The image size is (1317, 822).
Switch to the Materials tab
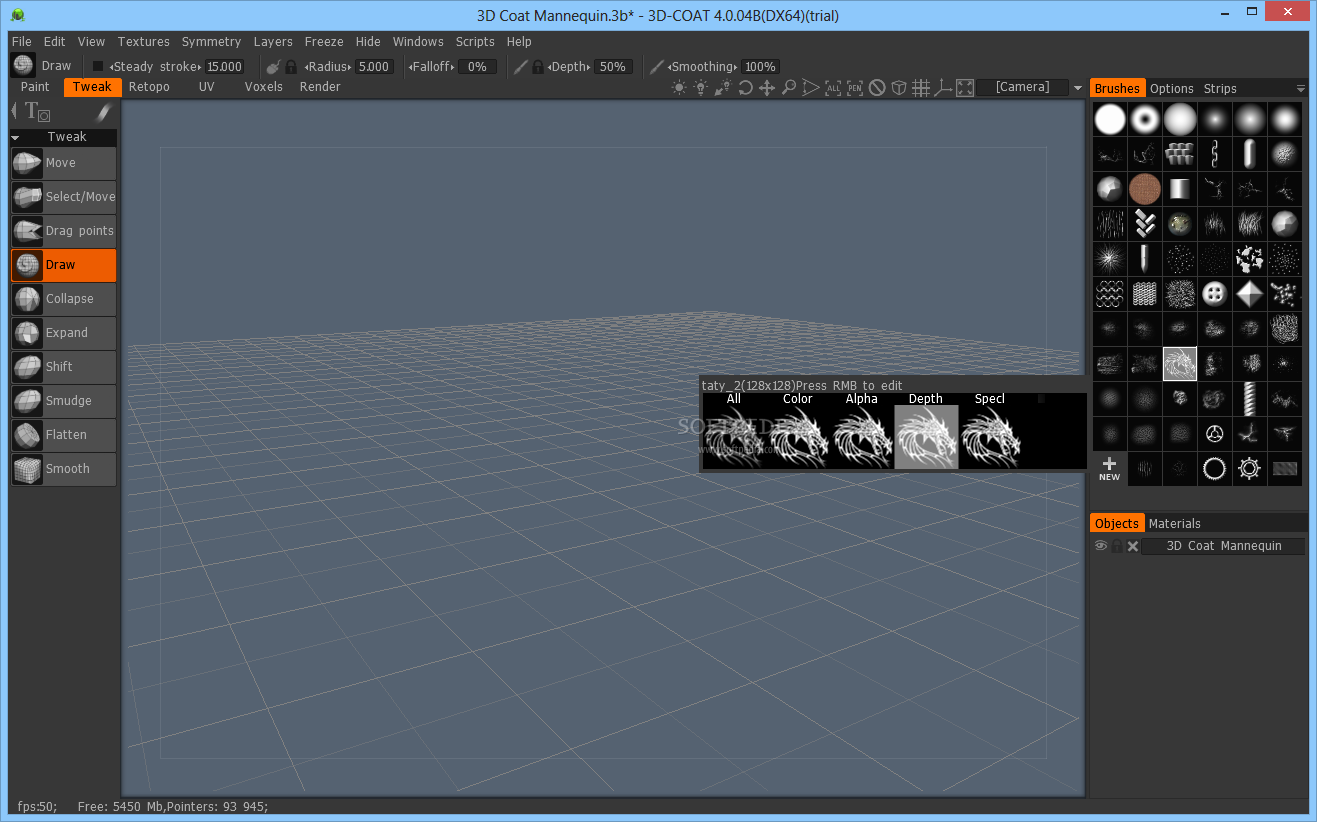1174,523
